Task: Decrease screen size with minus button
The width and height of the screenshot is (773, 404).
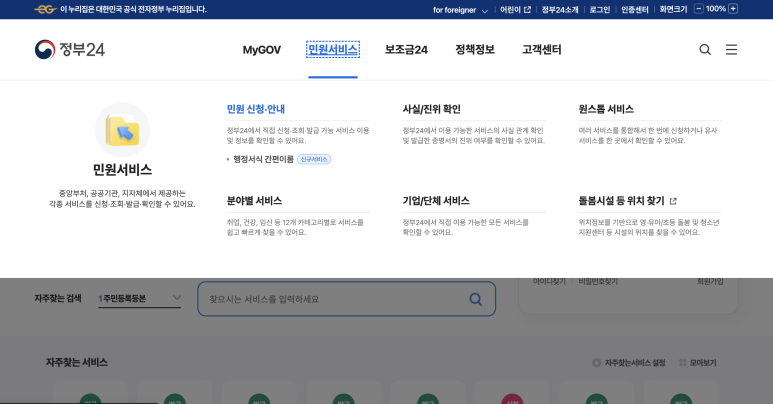Action: coord(699,9)
